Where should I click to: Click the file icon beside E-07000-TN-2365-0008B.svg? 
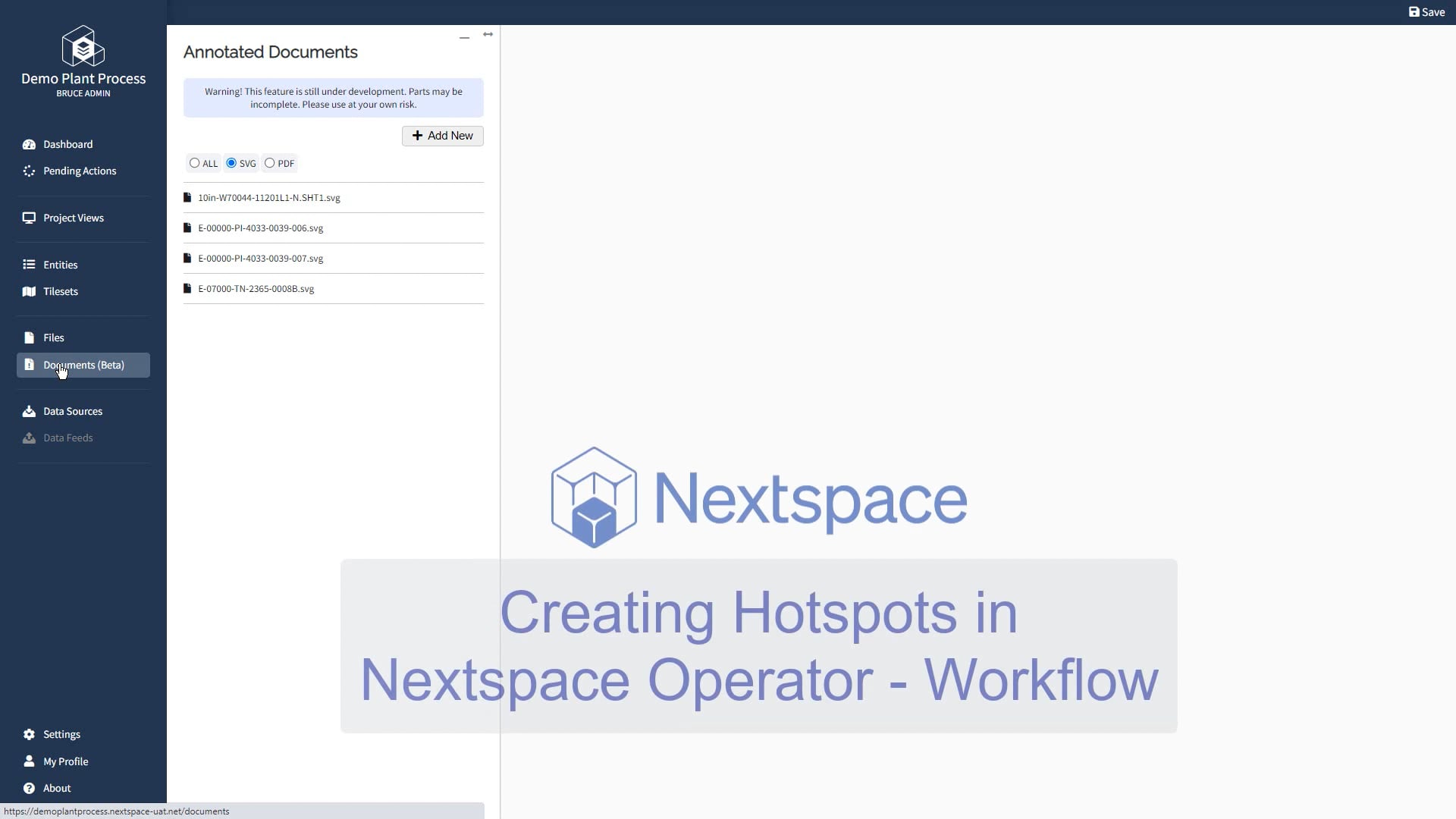click(187, 288)
